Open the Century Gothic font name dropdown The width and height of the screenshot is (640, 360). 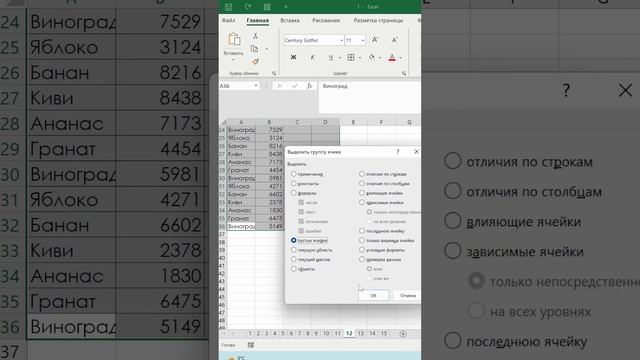click(341, 40)
